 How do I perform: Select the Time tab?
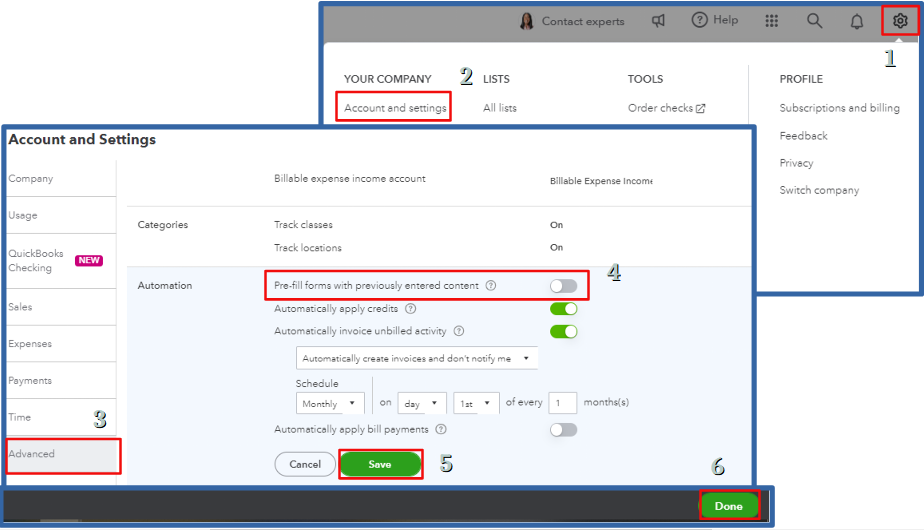(61, 417)
